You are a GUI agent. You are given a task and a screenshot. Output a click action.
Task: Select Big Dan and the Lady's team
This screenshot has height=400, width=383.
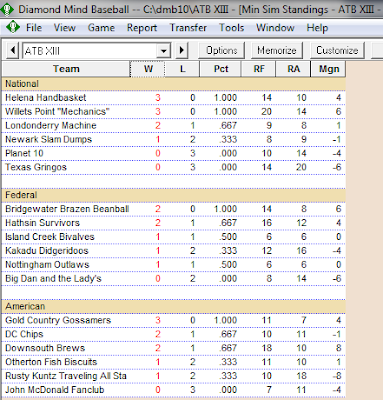[x=53, y=279]
